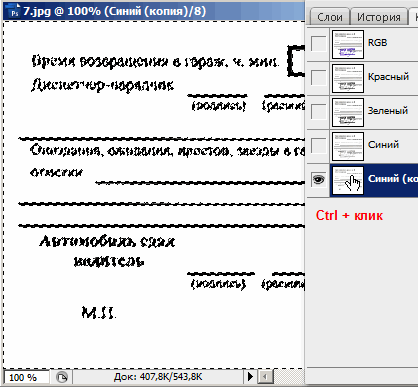Select the Зеленый channel name

click(x=388, y=111)
